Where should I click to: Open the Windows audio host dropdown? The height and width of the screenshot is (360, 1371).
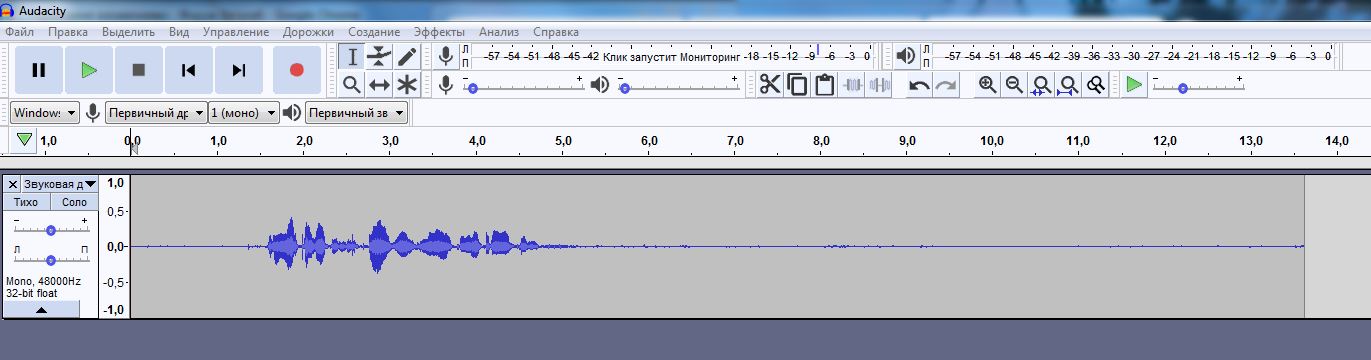[x=45, y=113]
